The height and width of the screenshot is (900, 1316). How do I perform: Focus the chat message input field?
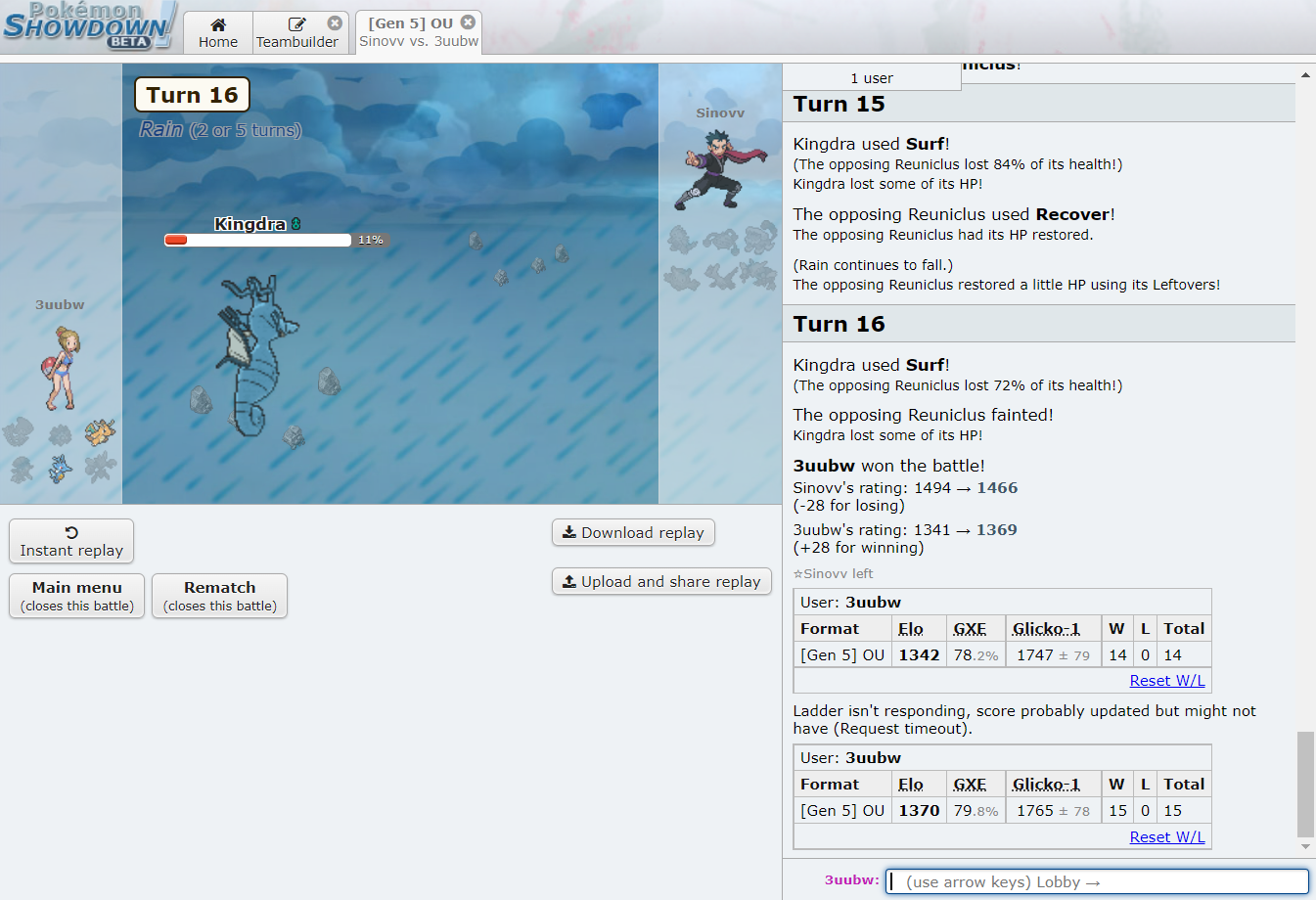click(x=1097, y=881)
